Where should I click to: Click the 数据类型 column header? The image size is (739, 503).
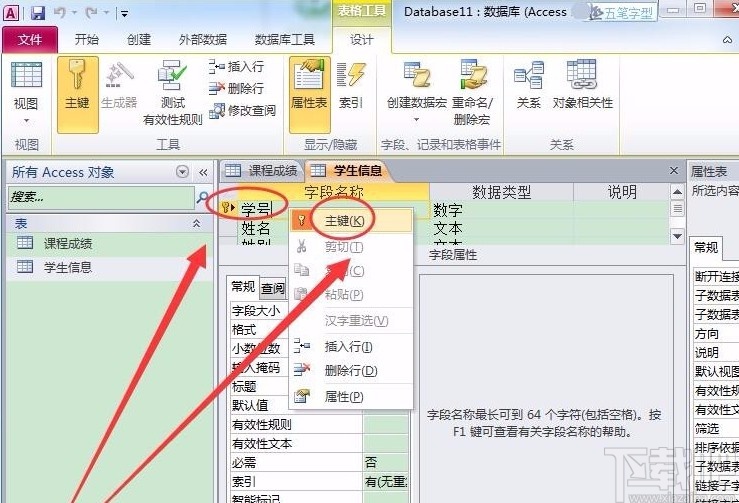click(x=501, y=192)
